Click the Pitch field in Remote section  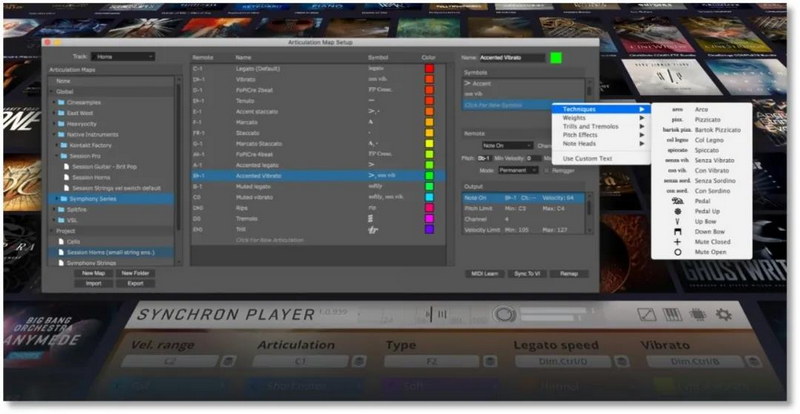point(485,159)
